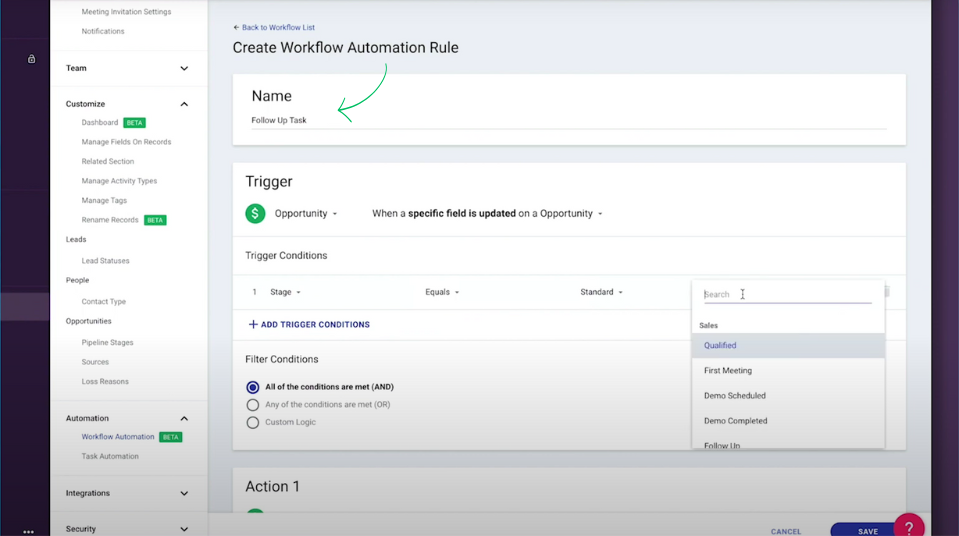Viewport: 959px width, 536px height.
Task: Click the stage Search field
Action: point(787,294)
